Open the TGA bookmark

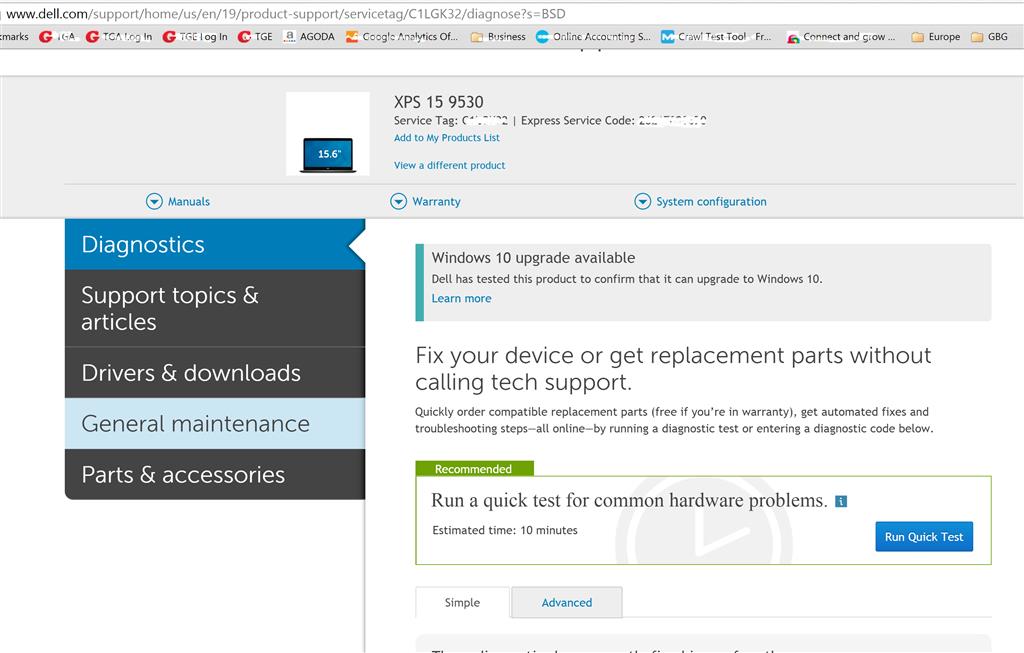coord(57,37)
